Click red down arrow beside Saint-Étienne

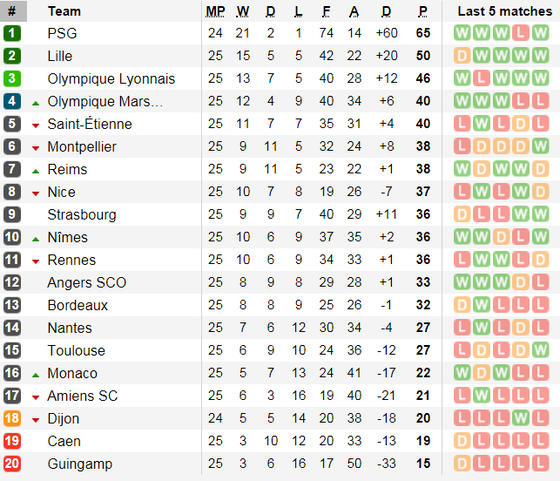[x=35, y=125]
